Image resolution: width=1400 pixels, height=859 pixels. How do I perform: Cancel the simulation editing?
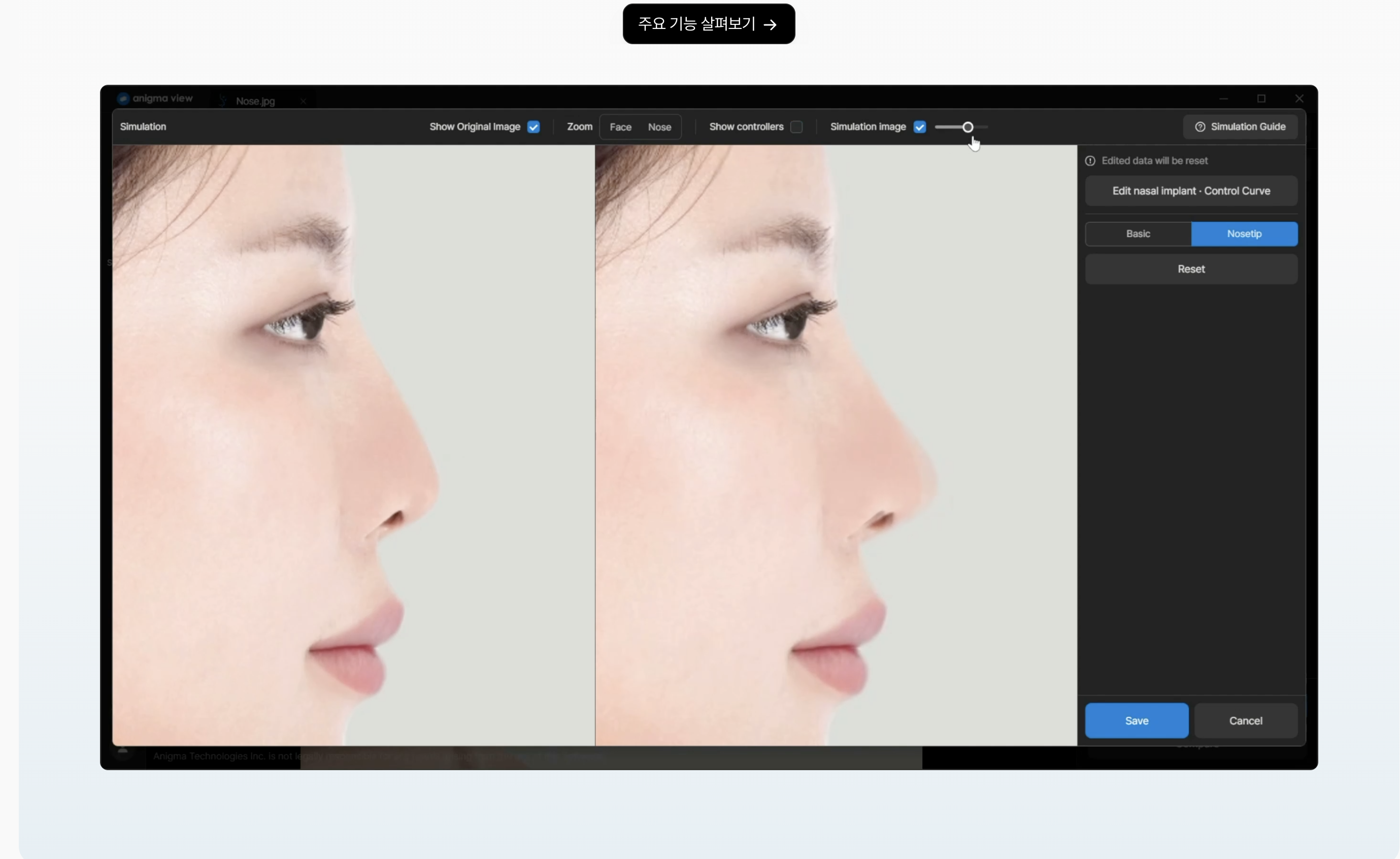tap(1246, 720)
